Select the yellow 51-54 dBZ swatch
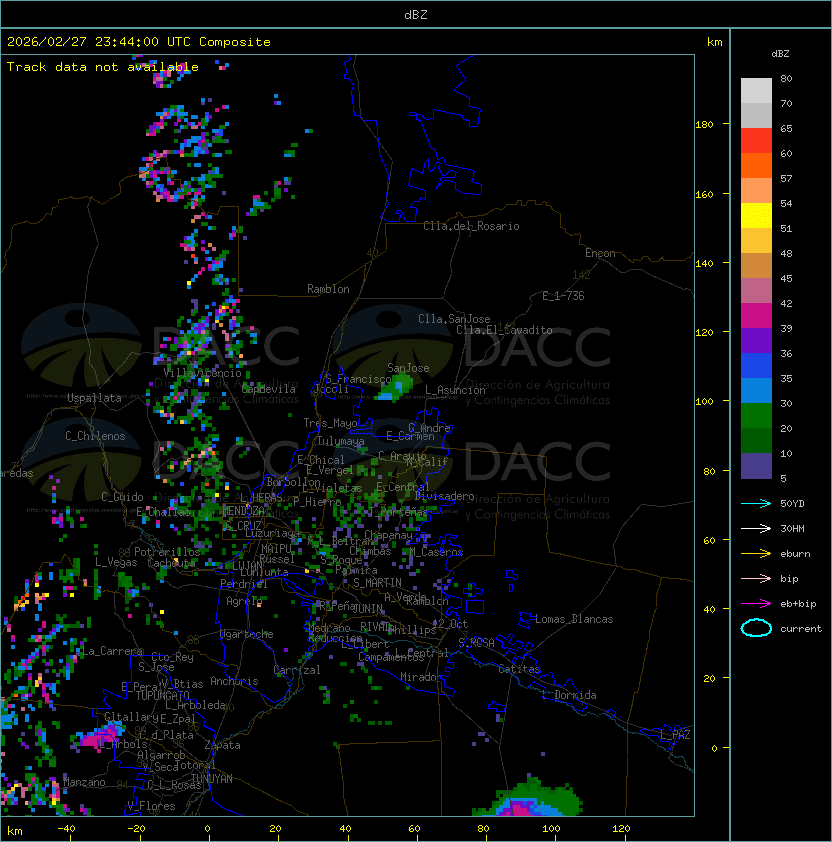Viewport: 832px width, 842px height. pyautogui.click(x=756, y=216)
